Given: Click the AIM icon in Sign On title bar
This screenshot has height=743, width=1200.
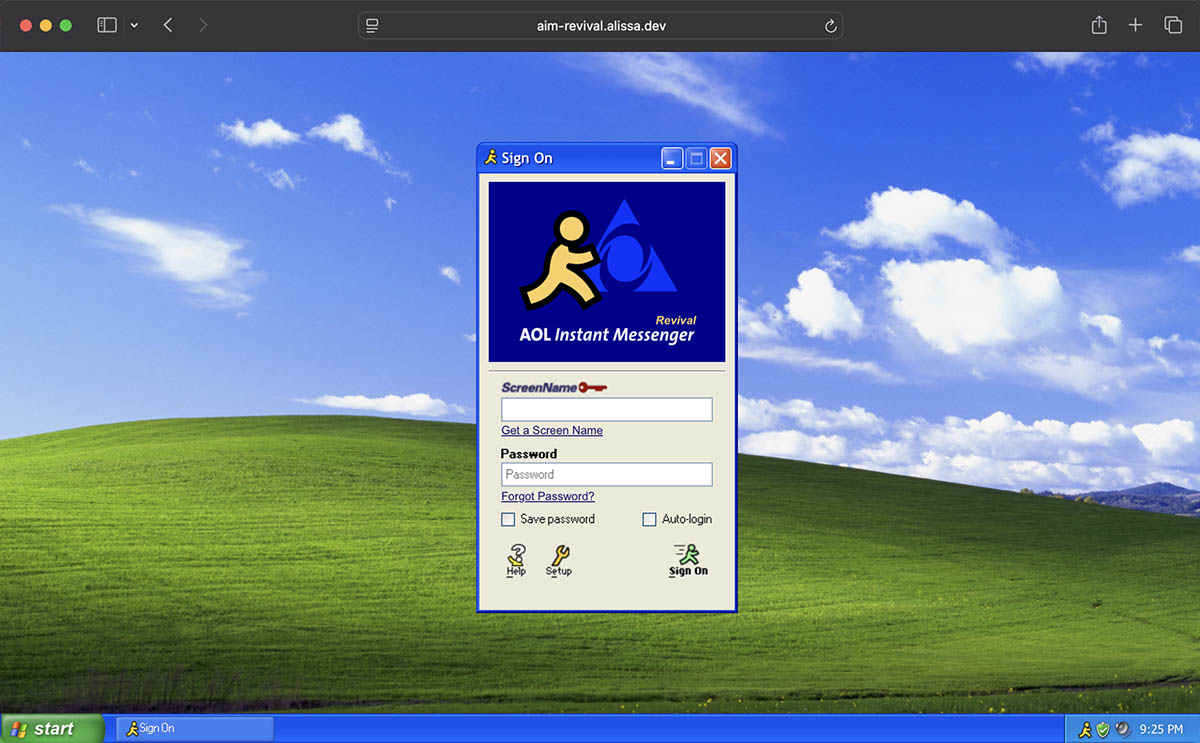Looking at the screenshot, I should click(x=490, y=158).
